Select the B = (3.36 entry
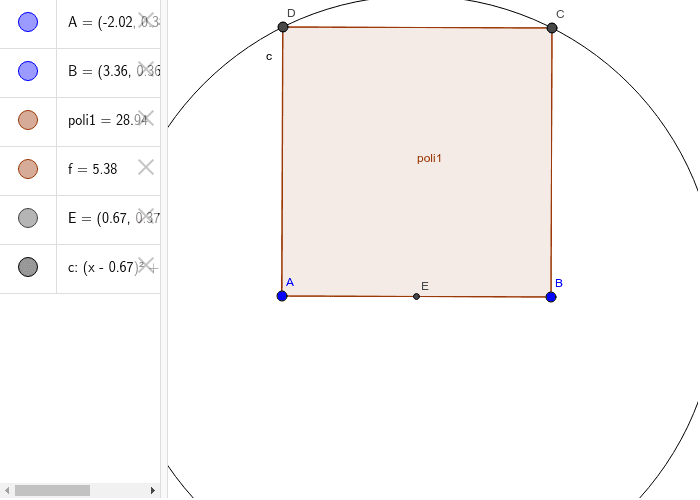The height and width of the screenshot is (500, 700). (108, 71)
